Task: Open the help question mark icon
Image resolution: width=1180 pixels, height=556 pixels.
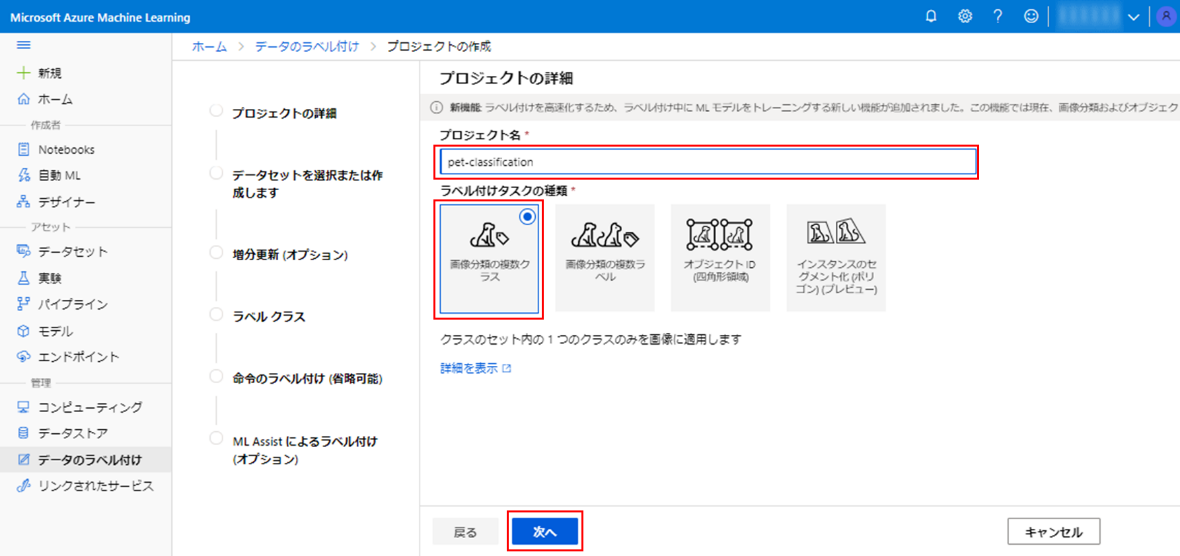Action: (x=998, y=17)
